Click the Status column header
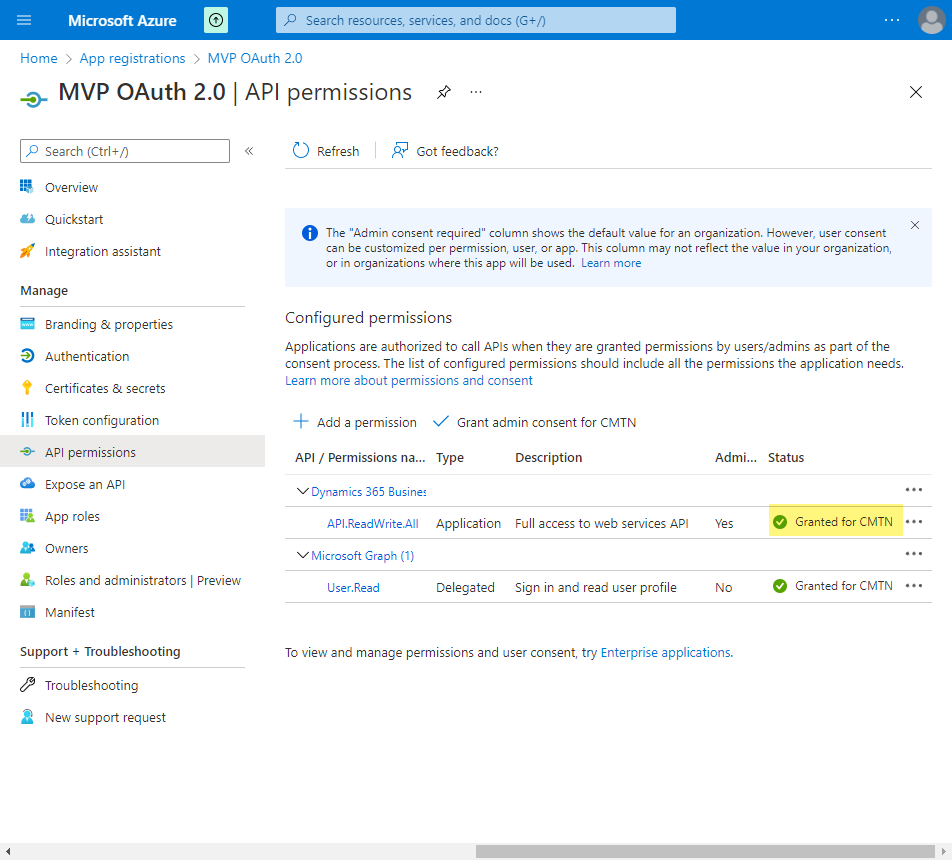The width and height of the screenshot is (952, 860). point(786,457)
